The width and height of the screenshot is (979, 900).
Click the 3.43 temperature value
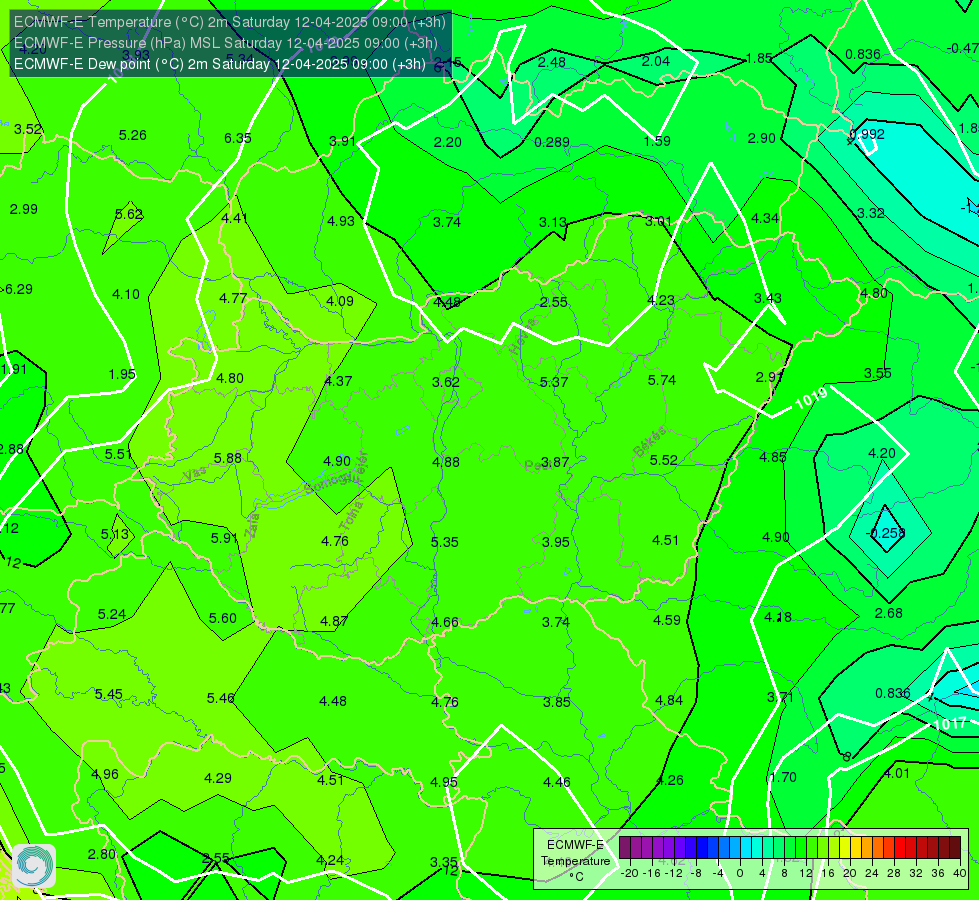(767, 299)
